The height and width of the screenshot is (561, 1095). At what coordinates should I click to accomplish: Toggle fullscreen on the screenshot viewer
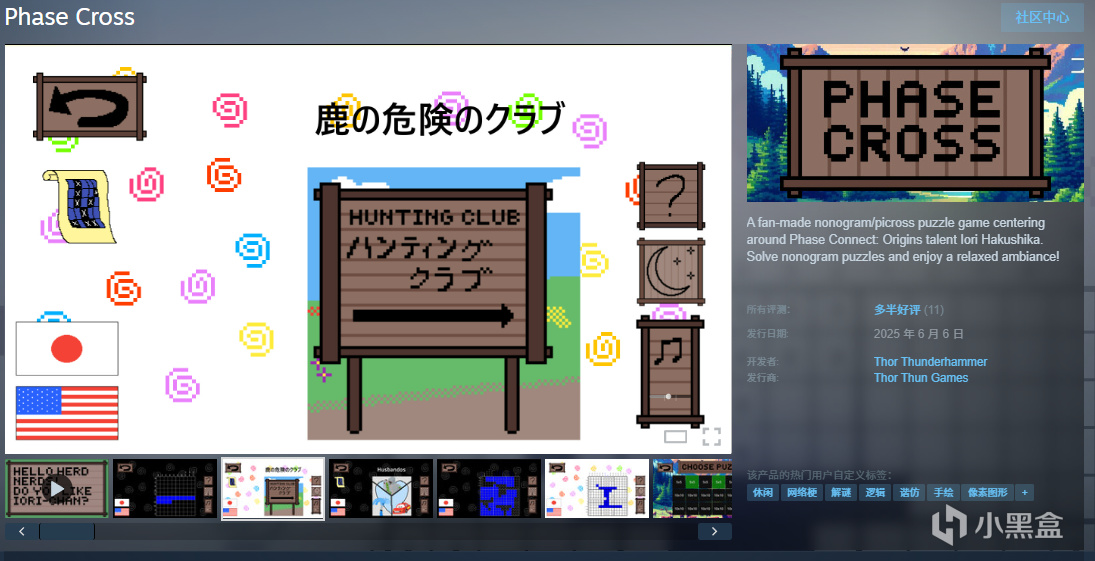coord(711,437)
